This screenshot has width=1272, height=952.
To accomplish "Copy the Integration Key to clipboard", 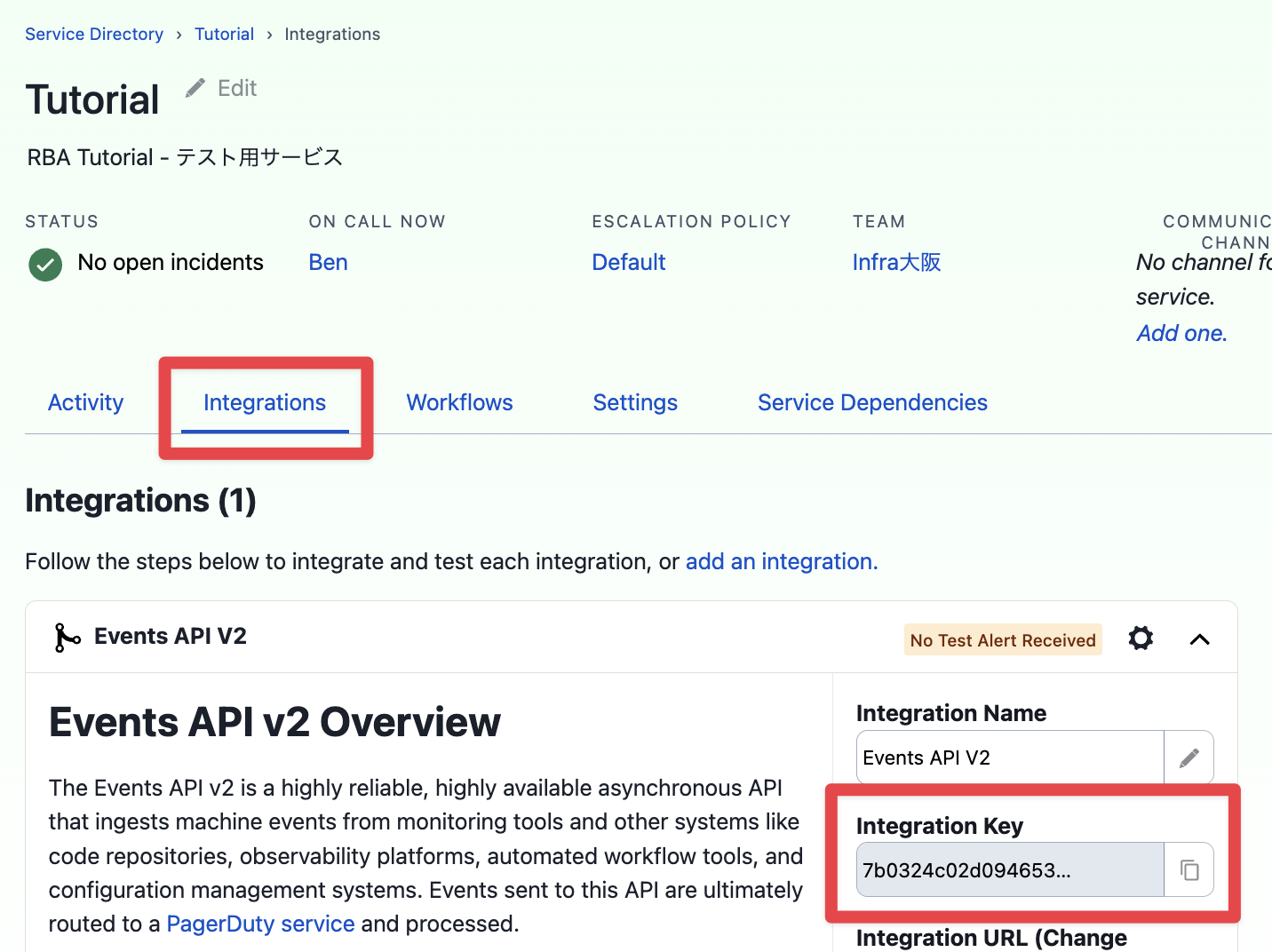I will point(1189,869).
